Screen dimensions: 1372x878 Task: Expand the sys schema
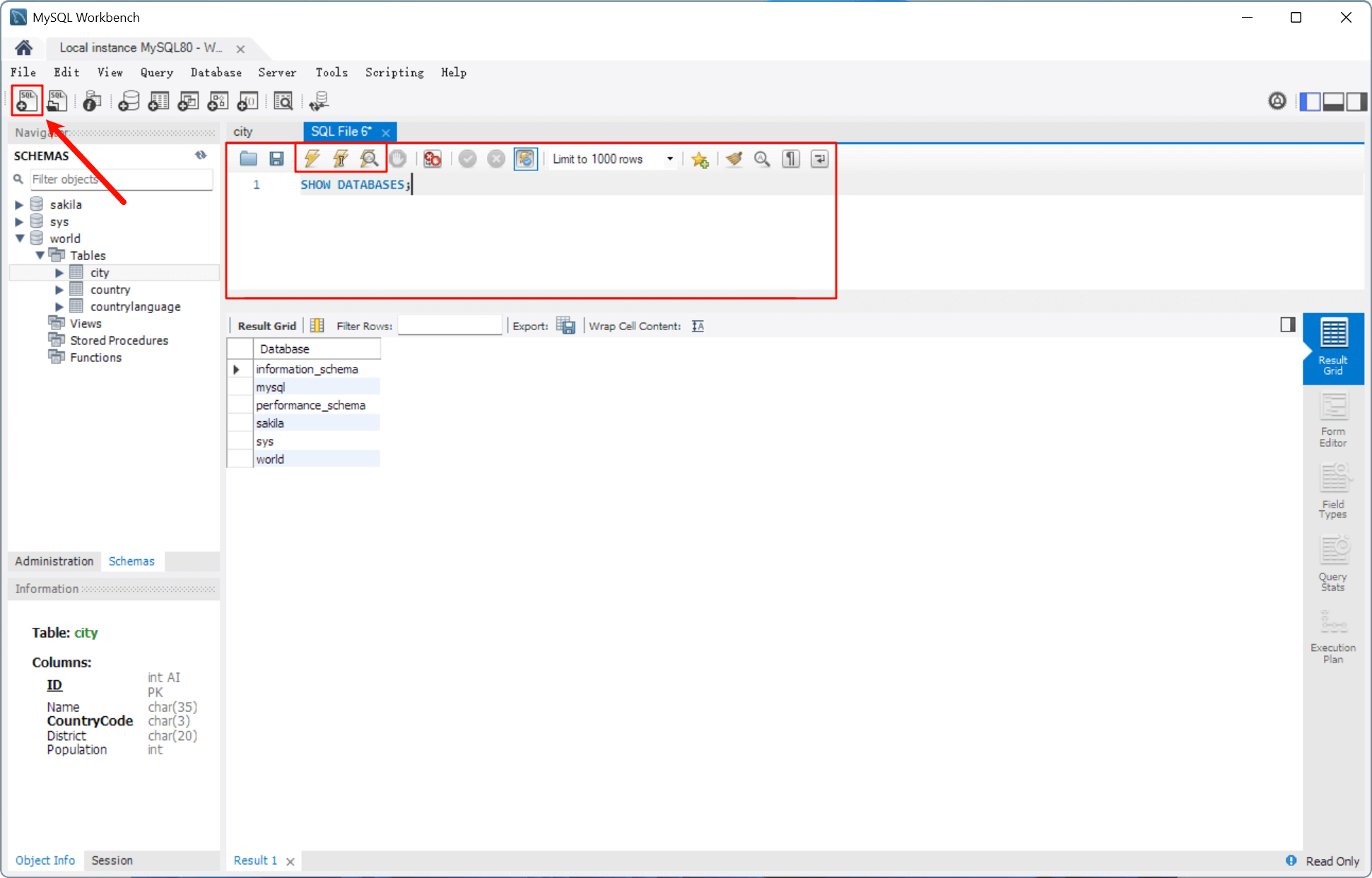click(19, 222)
